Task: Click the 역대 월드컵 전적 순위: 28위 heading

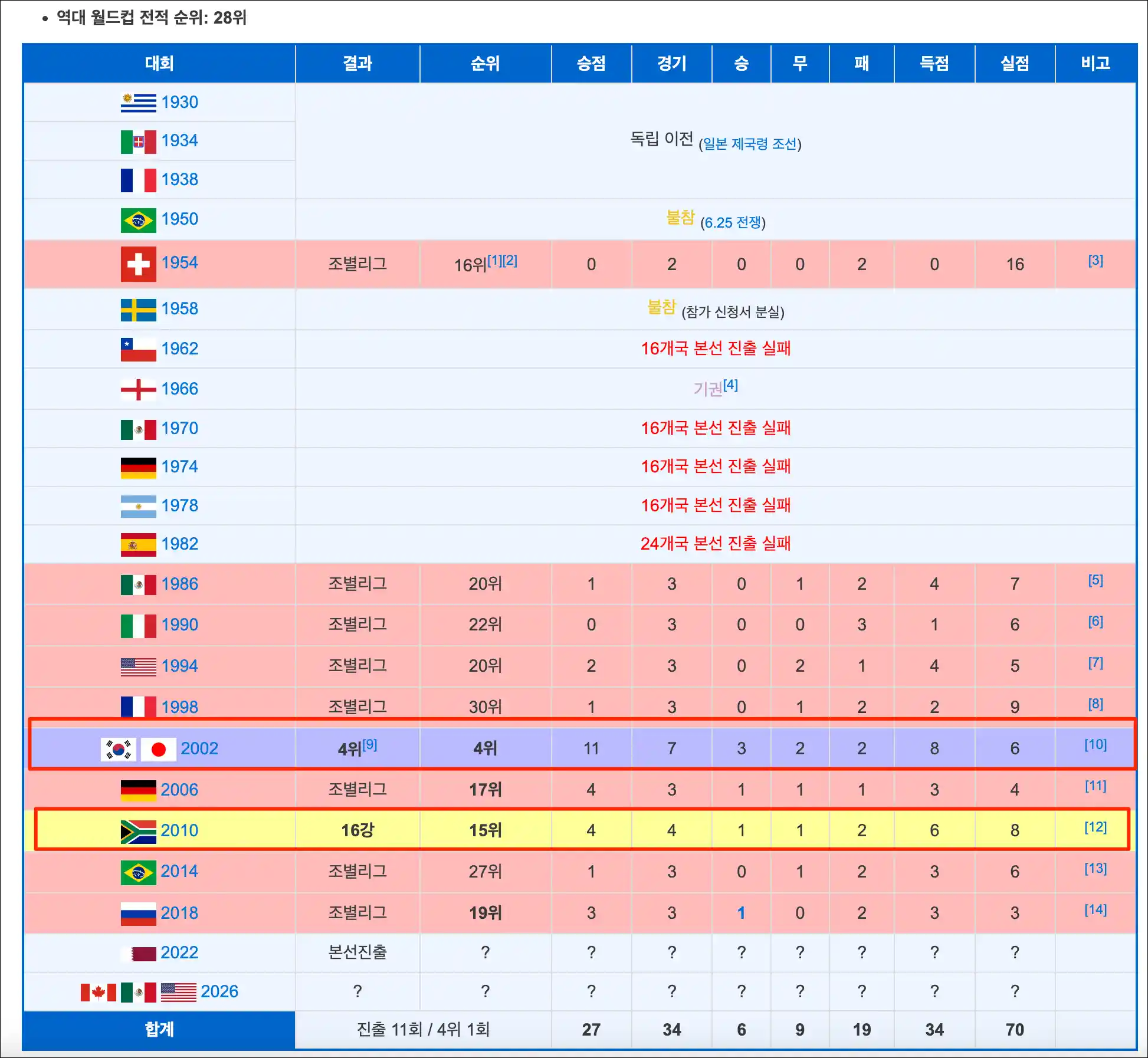Action: pyautogui.click(x=152, y=18)
